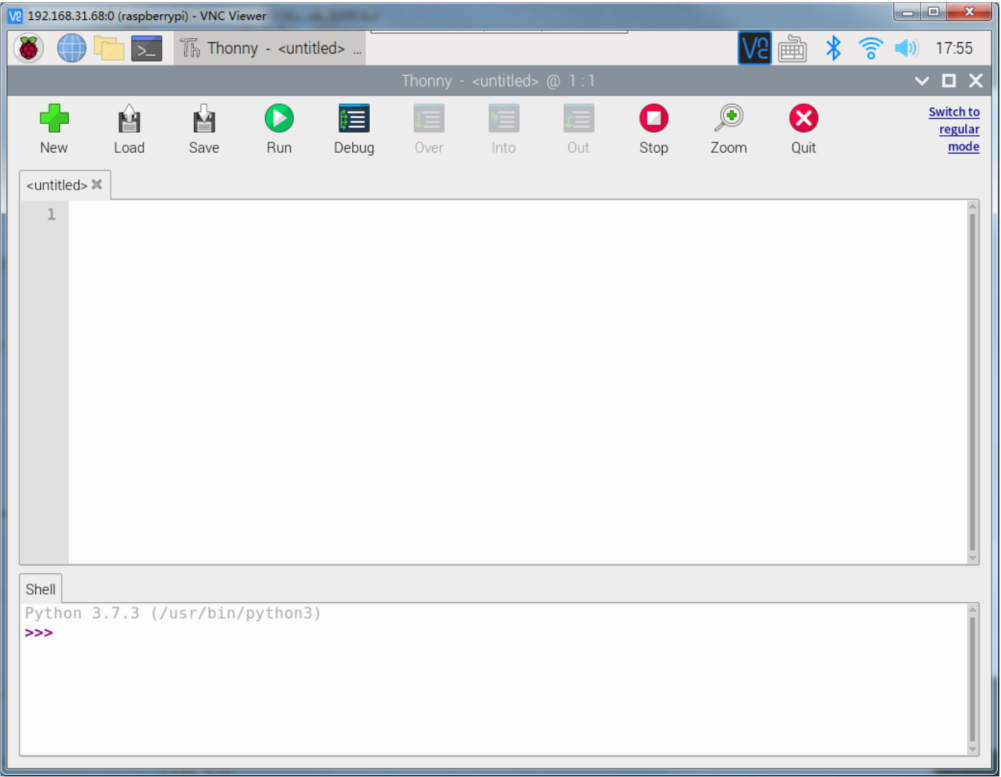Open the file manager folder icon

click(x=109, y=48)
